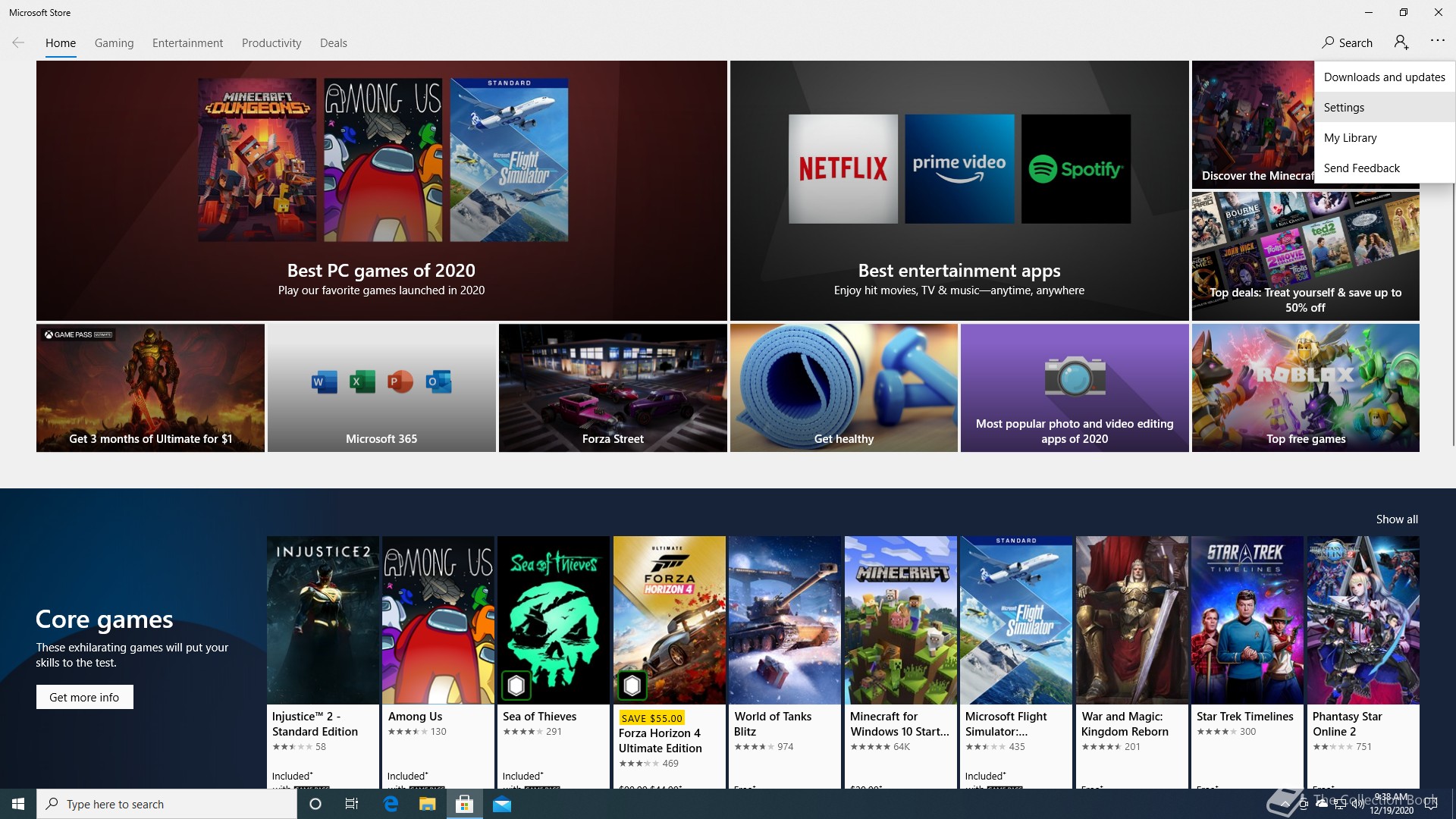Viewport: 1456px width, 819px height.
Task: Open Mail app from taskbar
Action: click(x=502, y=804)
